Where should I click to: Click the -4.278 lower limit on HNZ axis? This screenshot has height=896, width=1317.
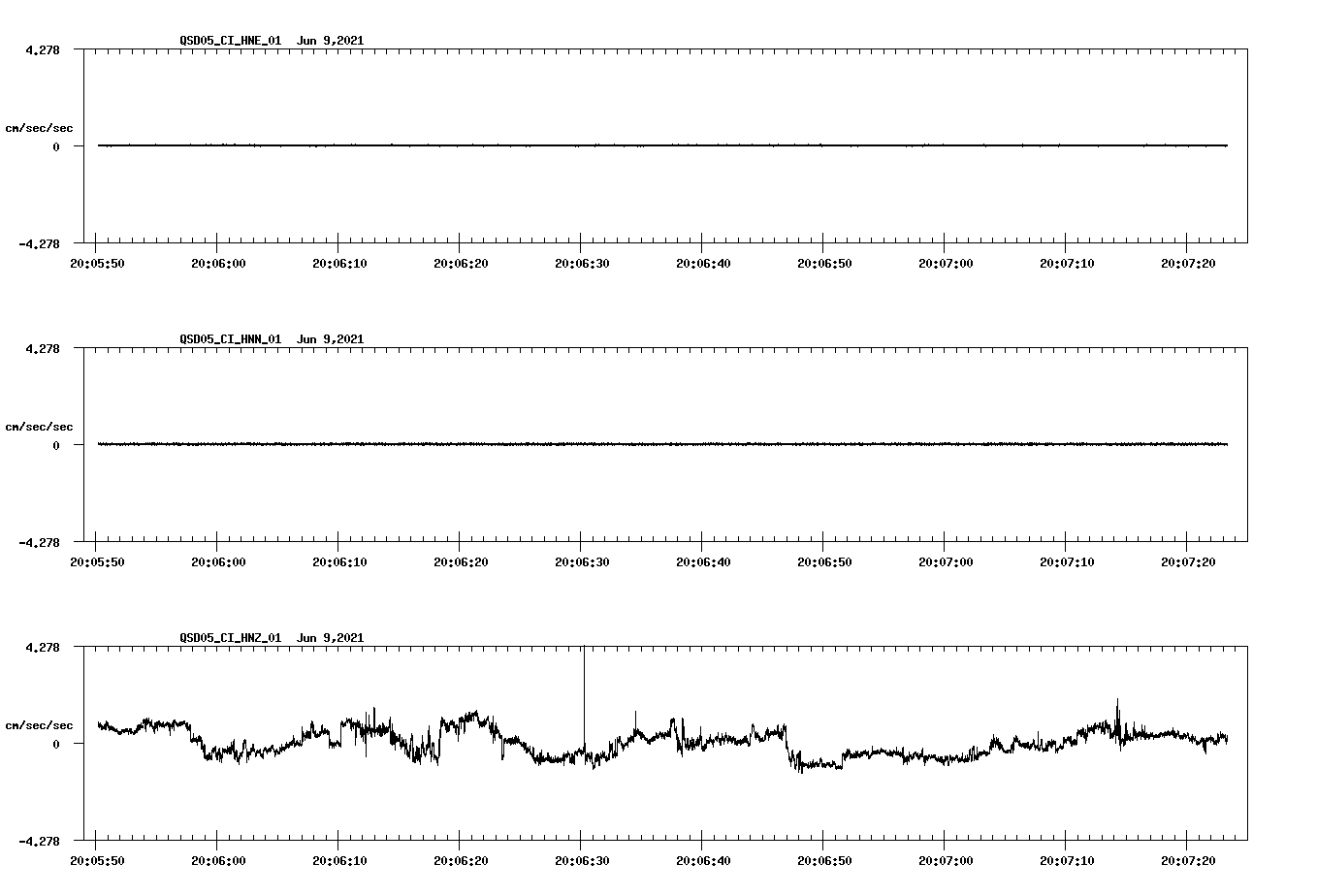pyautogui.click(x=39, y=841)
